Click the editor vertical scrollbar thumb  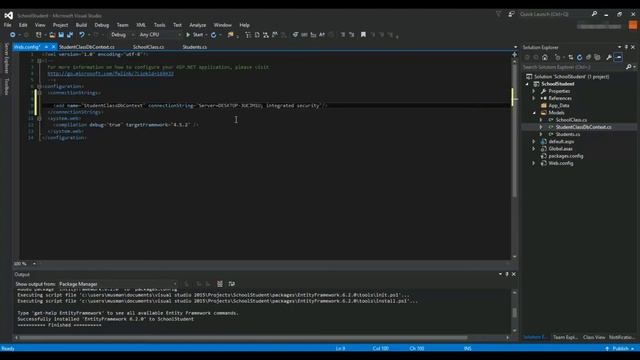515,130
